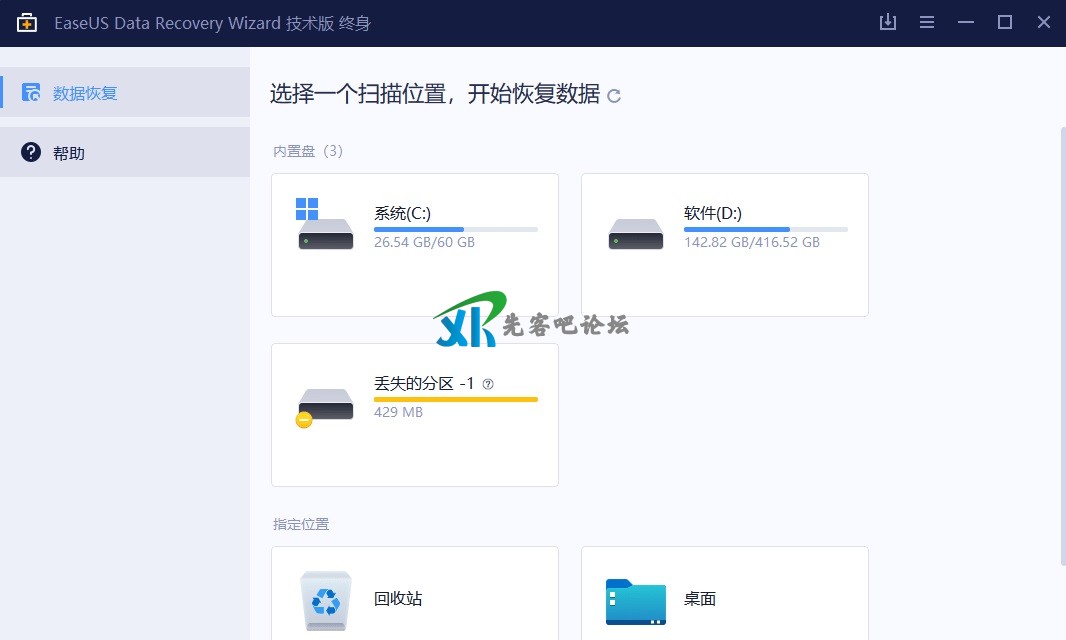Click the 丢失的分区 -1 drive icon
1066x640 pixels.
pos(325,405)
